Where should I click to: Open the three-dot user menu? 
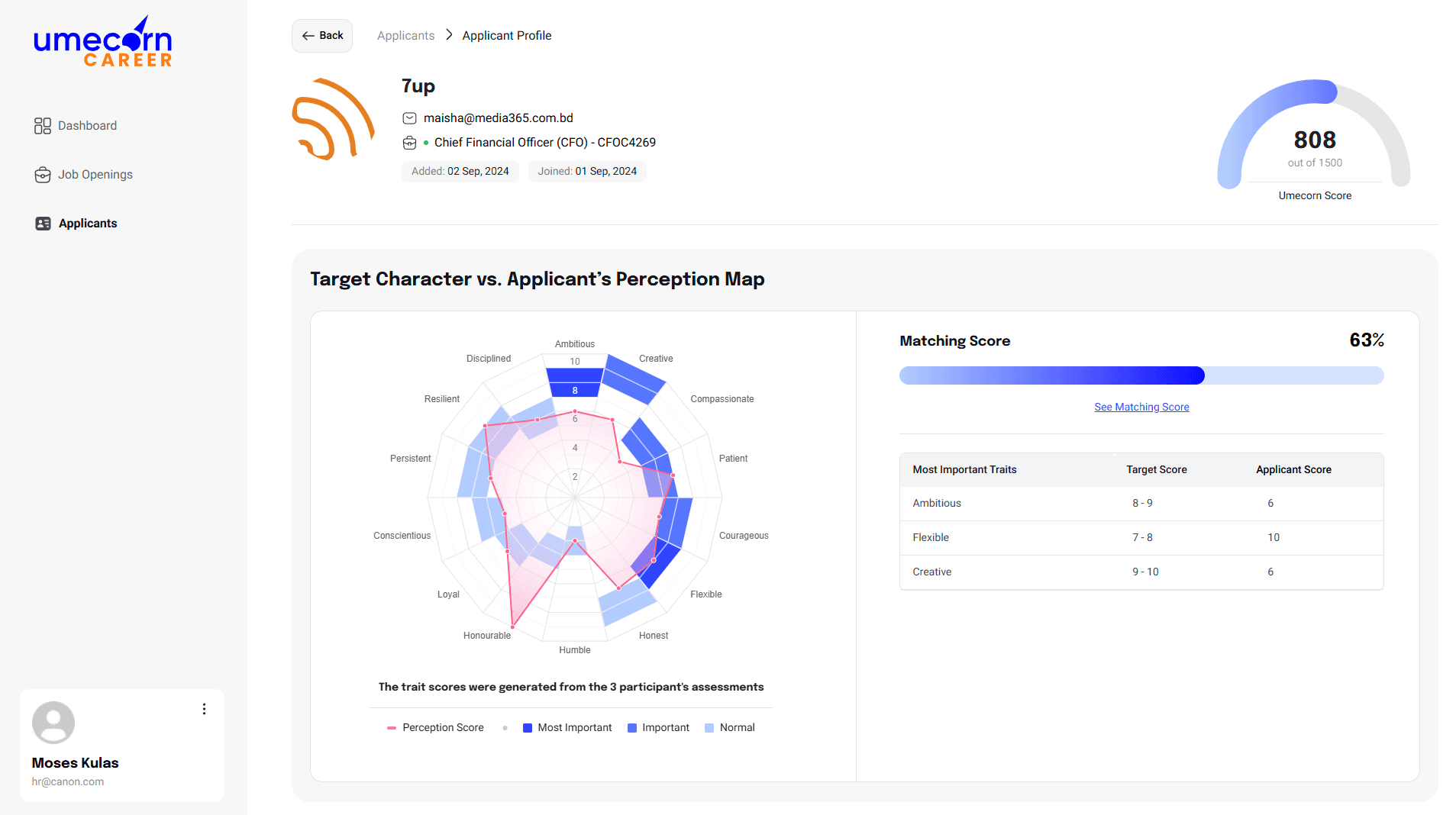coord(204,710)
